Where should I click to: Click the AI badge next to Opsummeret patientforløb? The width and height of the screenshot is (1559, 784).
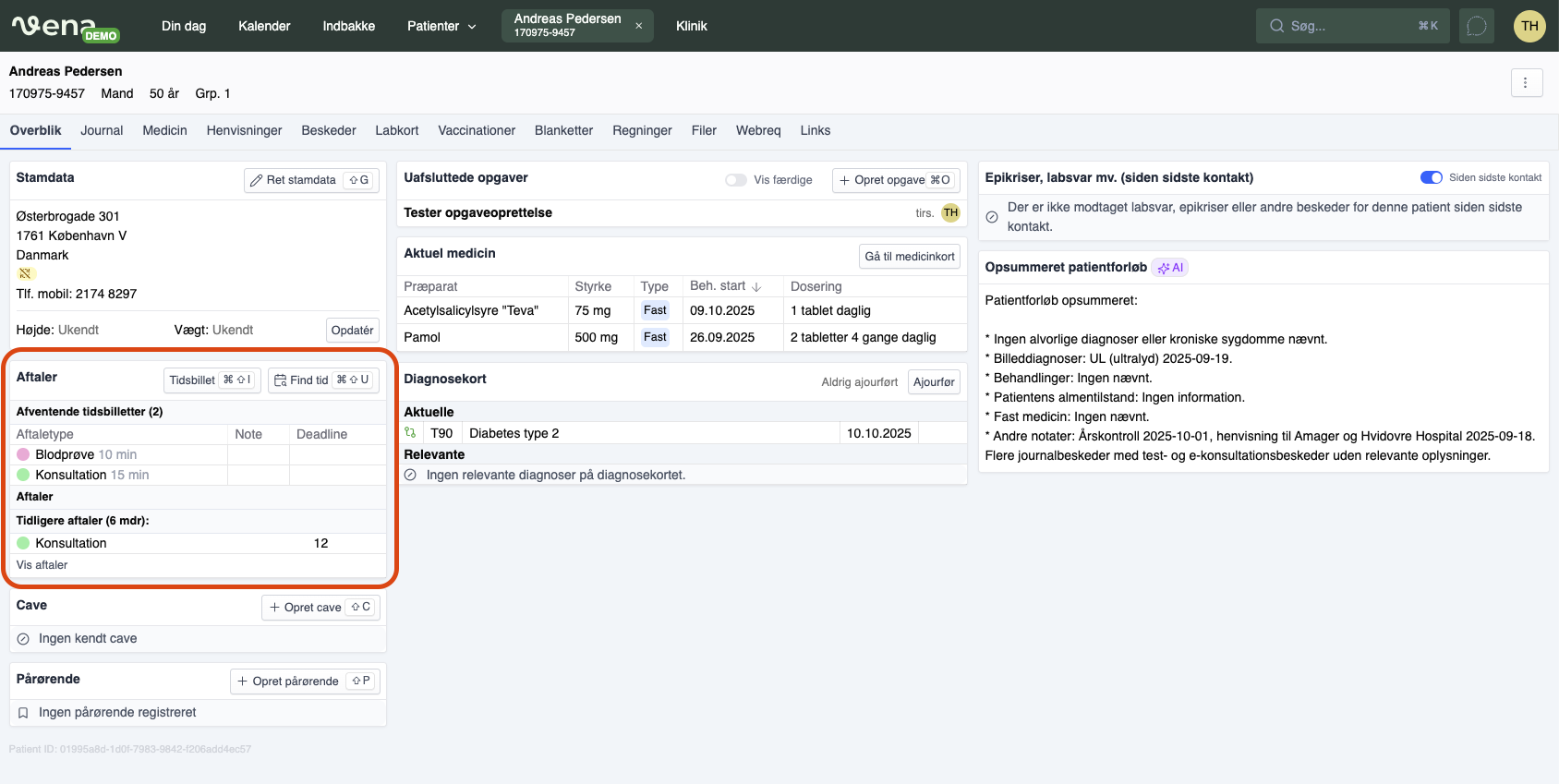coord(1170,268)
